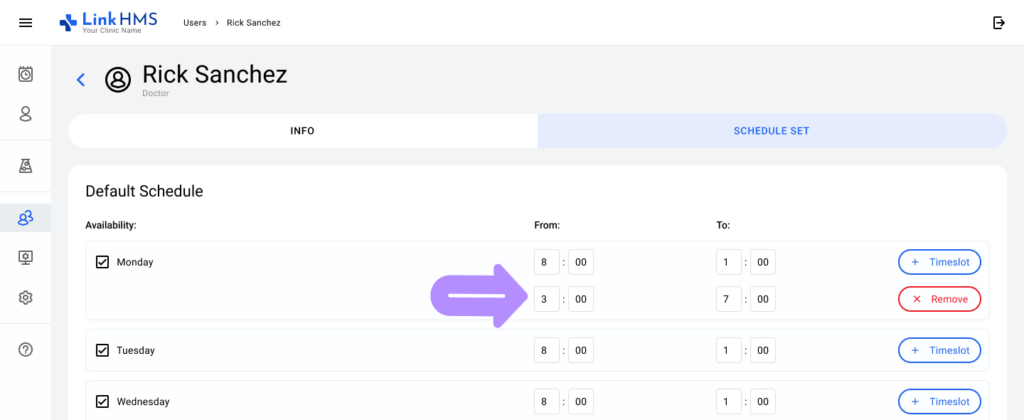Edit Monday second From minutes field
The height and width of the screenshot is (420, 1024).
[581, 299]
